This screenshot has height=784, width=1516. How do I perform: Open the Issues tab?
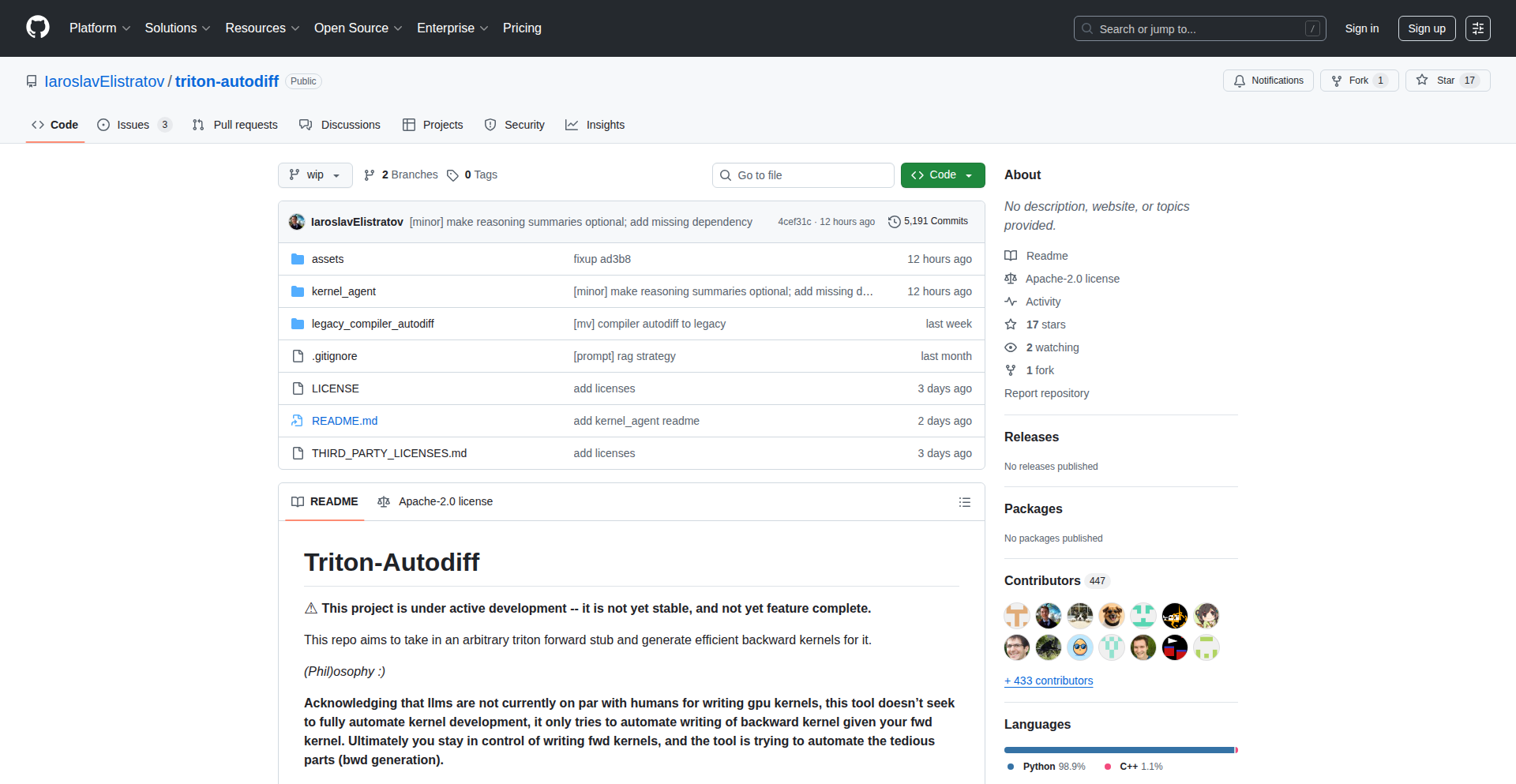134,125
